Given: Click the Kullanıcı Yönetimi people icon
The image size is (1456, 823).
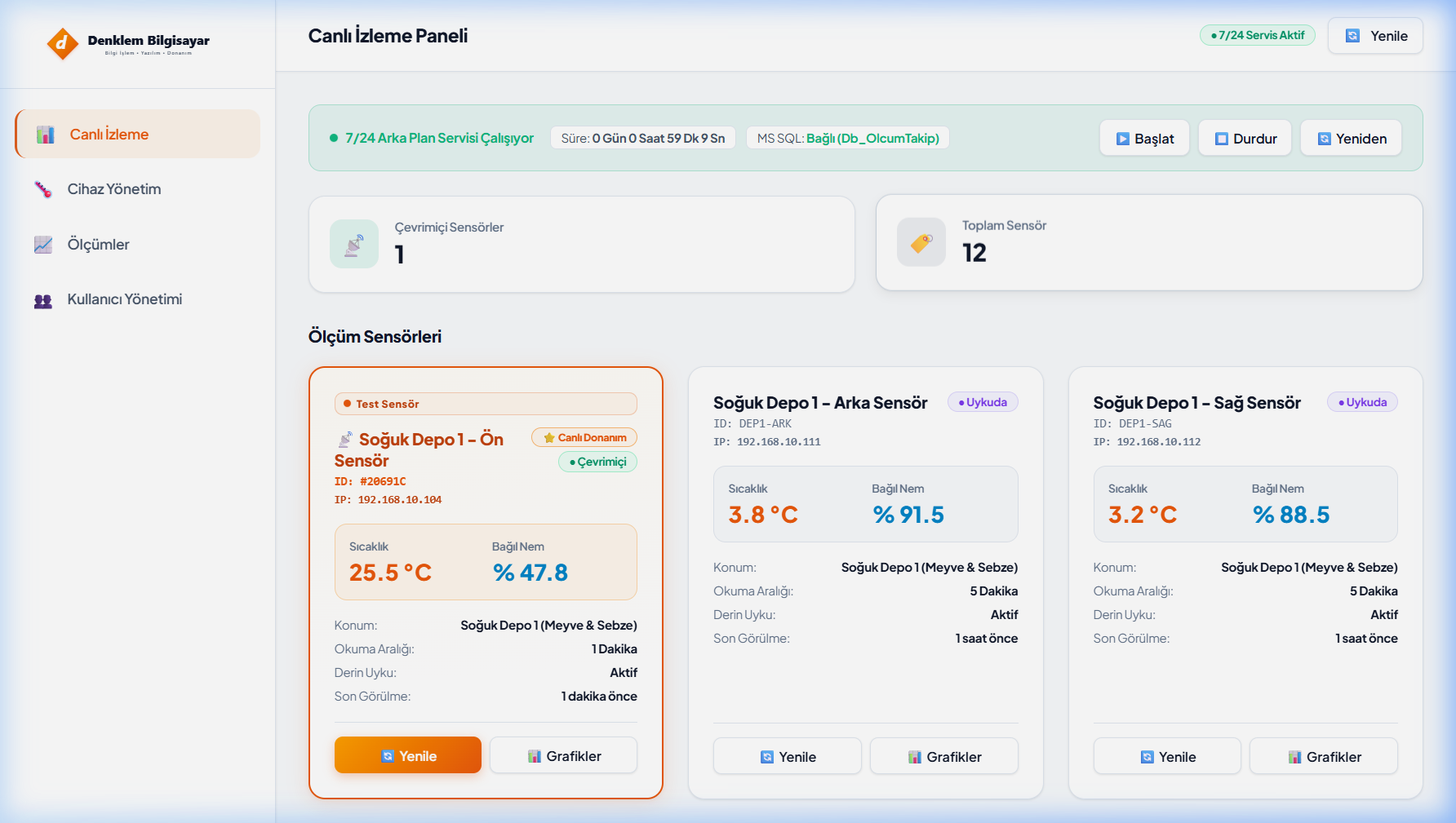Looking at the screenshot, I should [43, 300].
